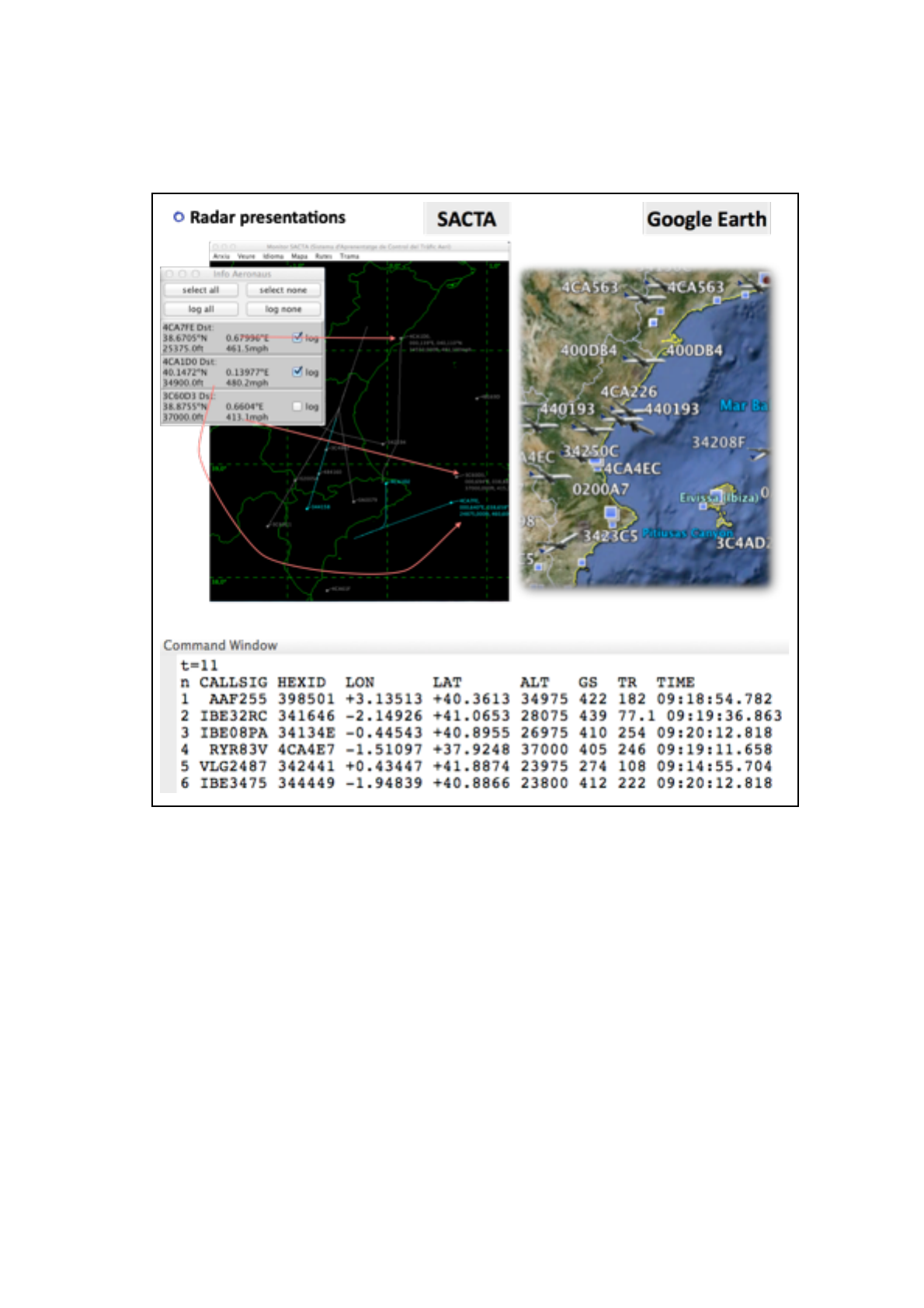
Task: Click the Eivissa (Ibiza) map label
Action: 717,497
